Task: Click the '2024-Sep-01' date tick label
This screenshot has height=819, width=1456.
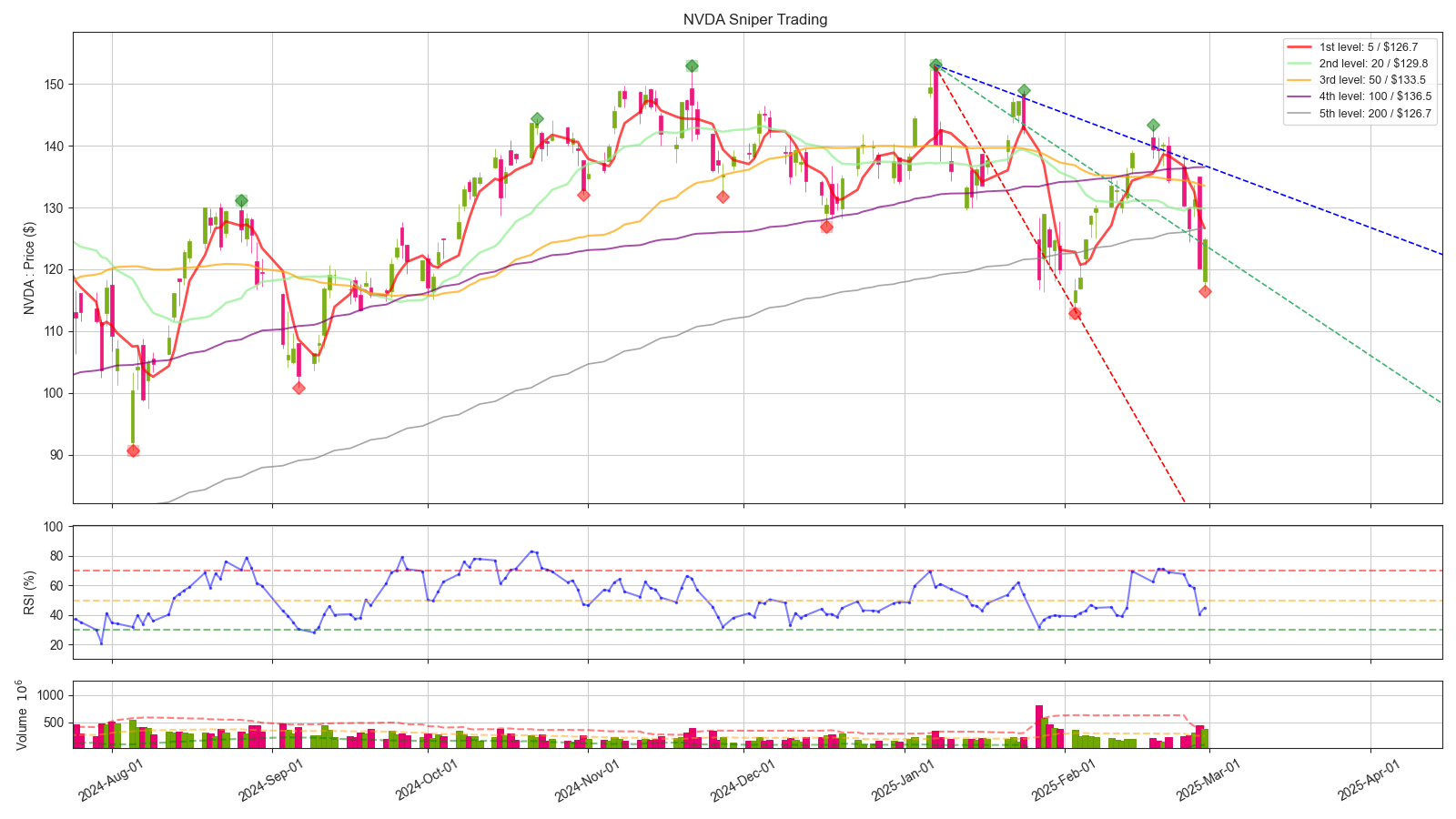Action: [x=271, y=780]
